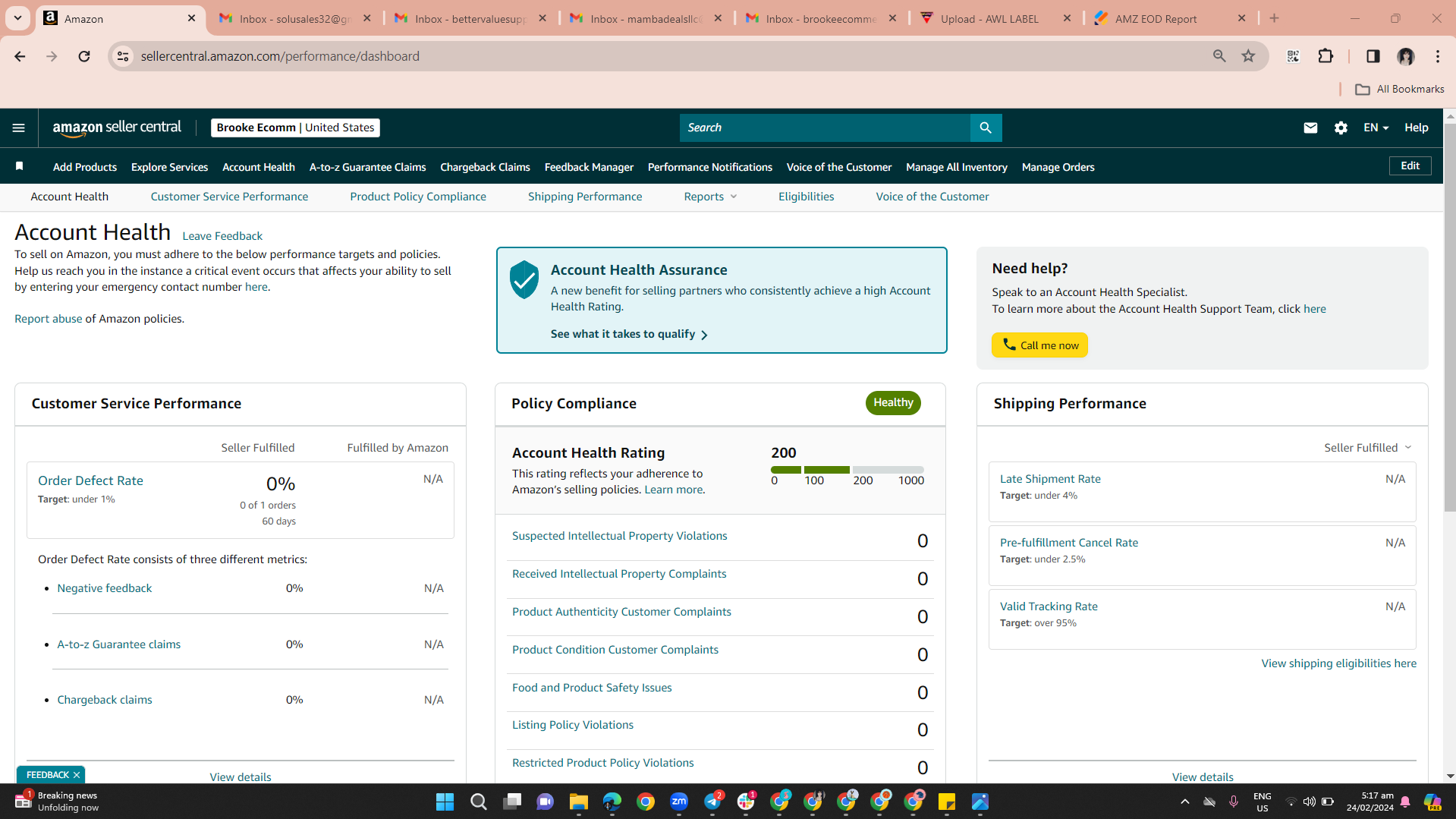The image size is (1456, 819).
Task: Open Order Defect Rate link
Action: pyautogui.click(x=90, y=480)
